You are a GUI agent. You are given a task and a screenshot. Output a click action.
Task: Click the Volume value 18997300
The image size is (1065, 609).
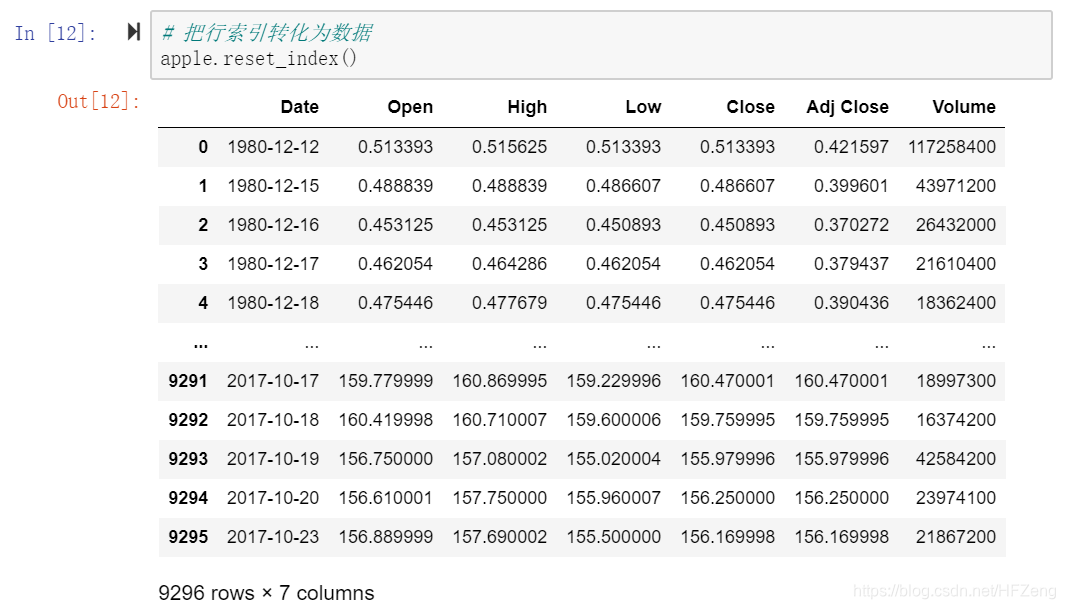(x=956, y=380)
